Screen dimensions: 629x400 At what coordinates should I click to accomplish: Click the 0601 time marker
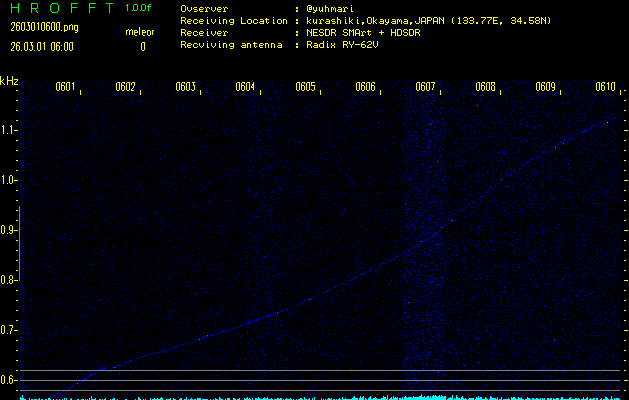tap(65, 87)
